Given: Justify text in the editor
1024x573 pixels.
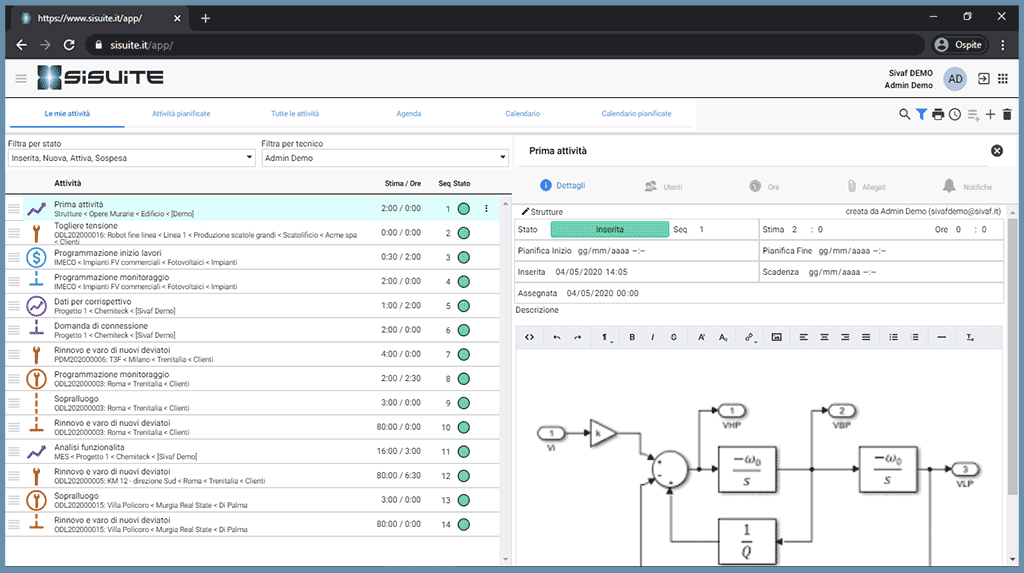Looking at the screenshot, I should (866, 337).
